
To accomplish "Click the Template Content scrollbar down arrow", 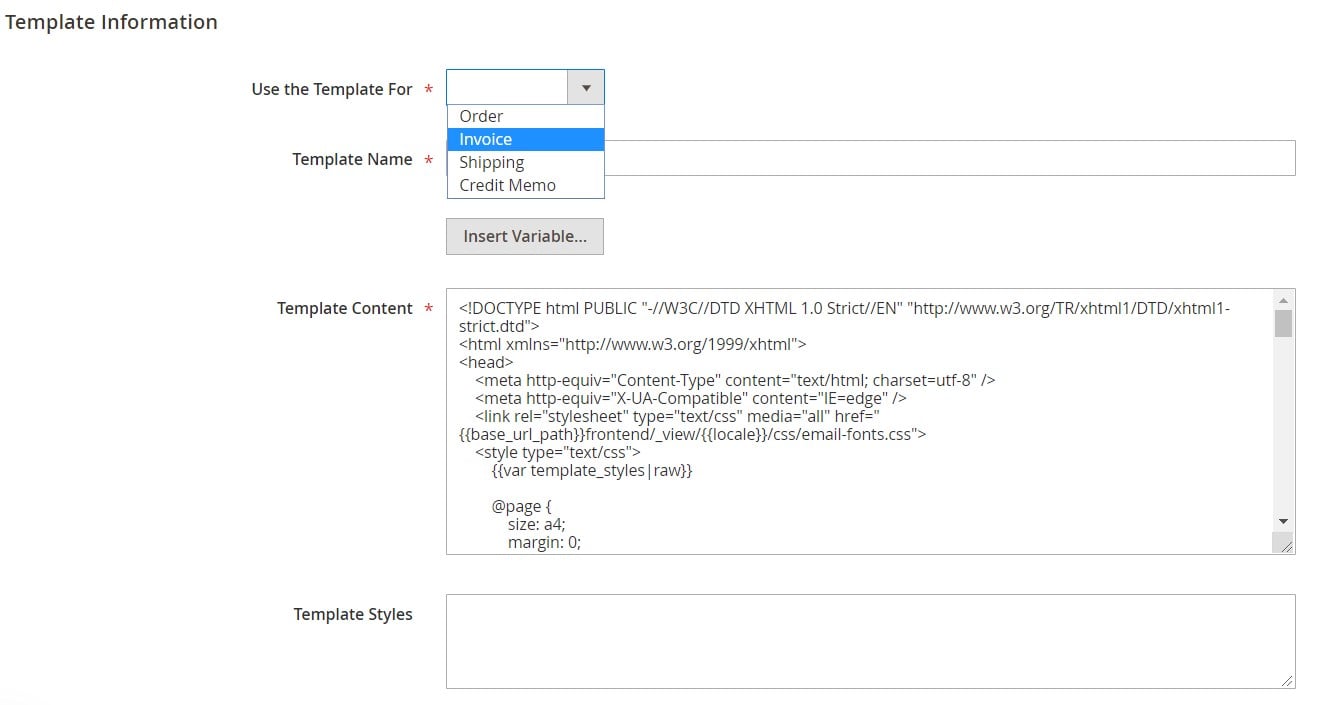I will tap(1283, 521).
